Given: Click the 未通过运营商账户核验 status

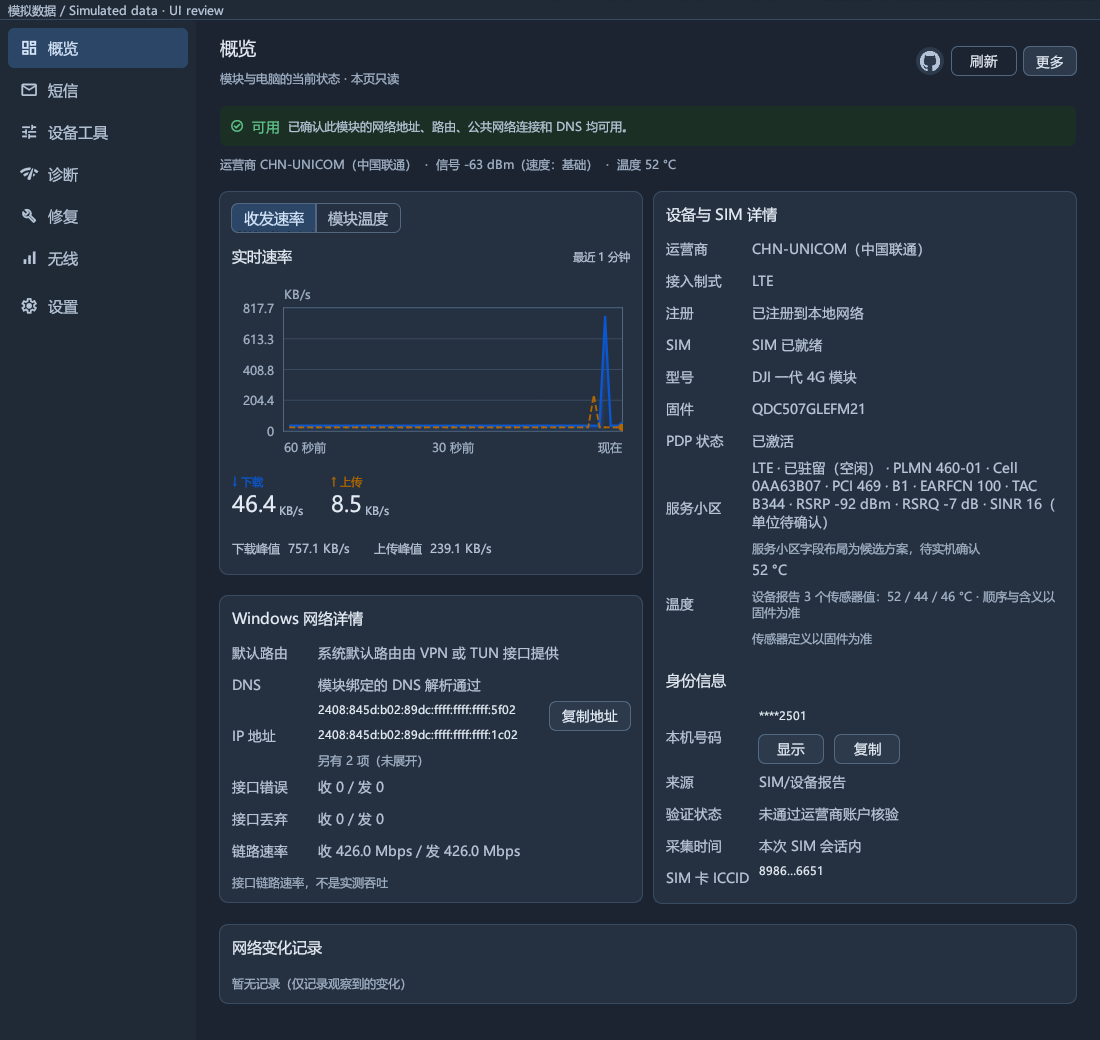Looking at the screenshot, I should coord(829,814).
